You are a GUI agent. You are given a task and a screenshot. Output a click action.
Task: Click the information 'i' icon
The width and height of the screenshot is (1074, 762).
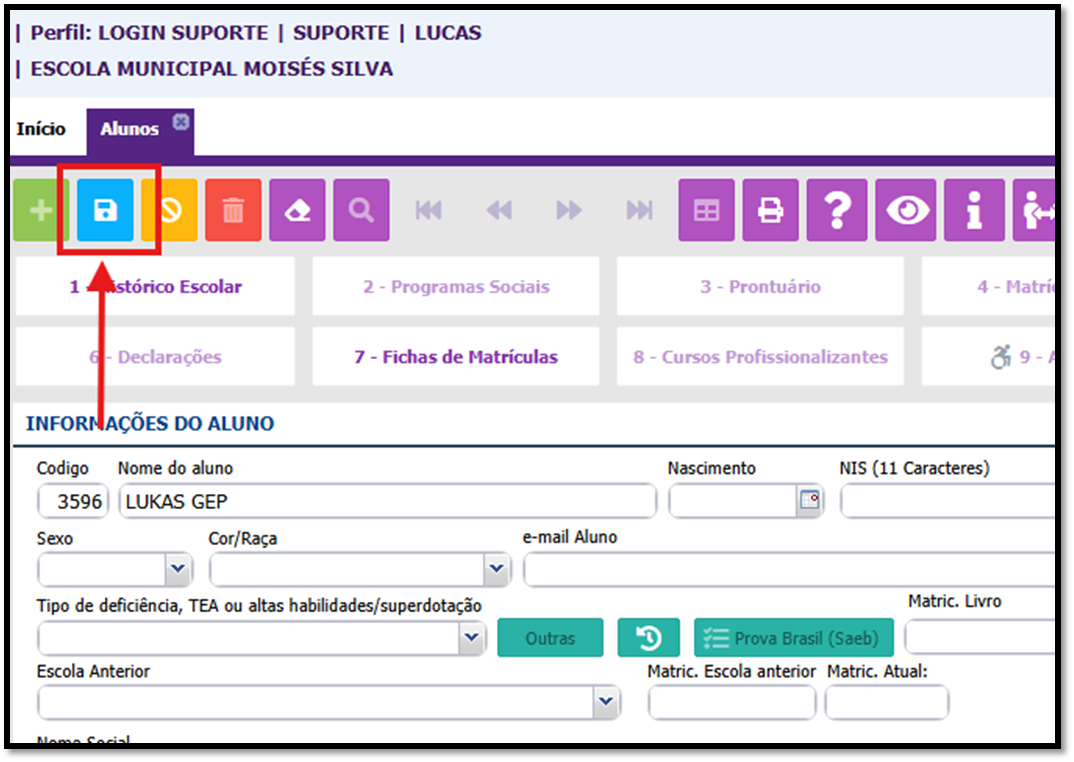[973, 211]
